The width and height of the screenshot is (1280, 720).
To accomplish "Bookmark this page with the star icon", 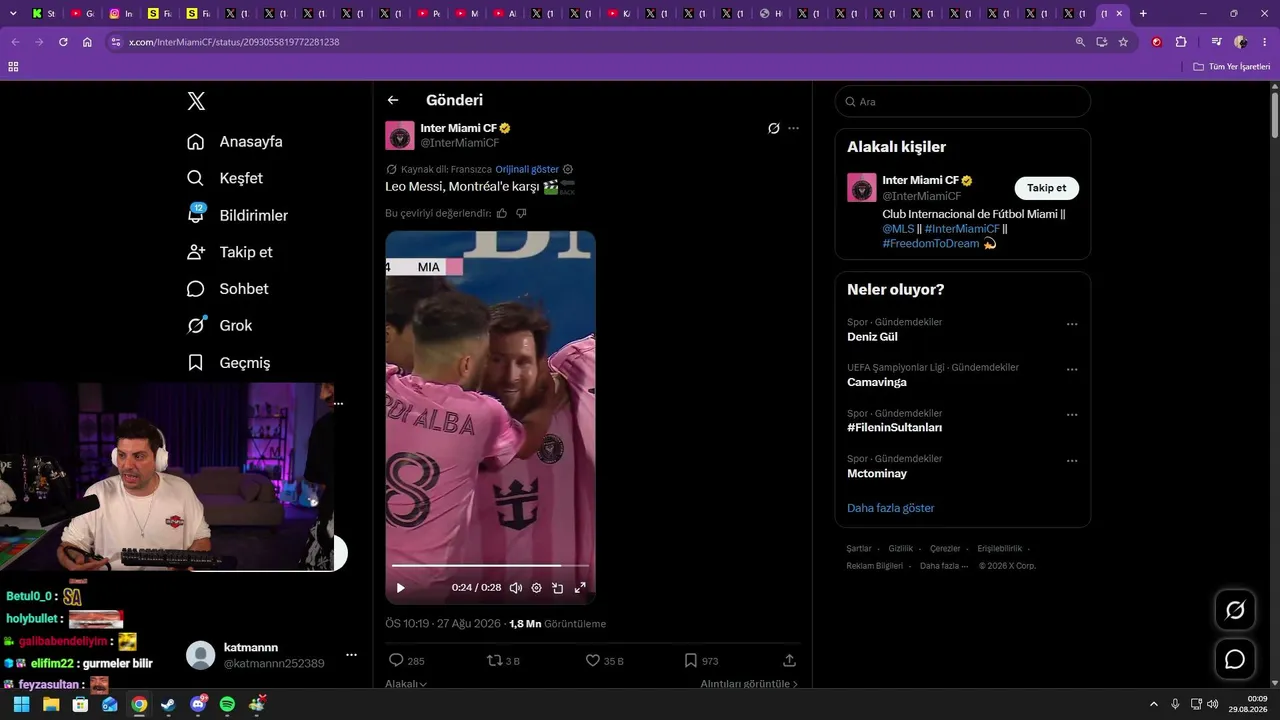I will (x=1124, y=42).
